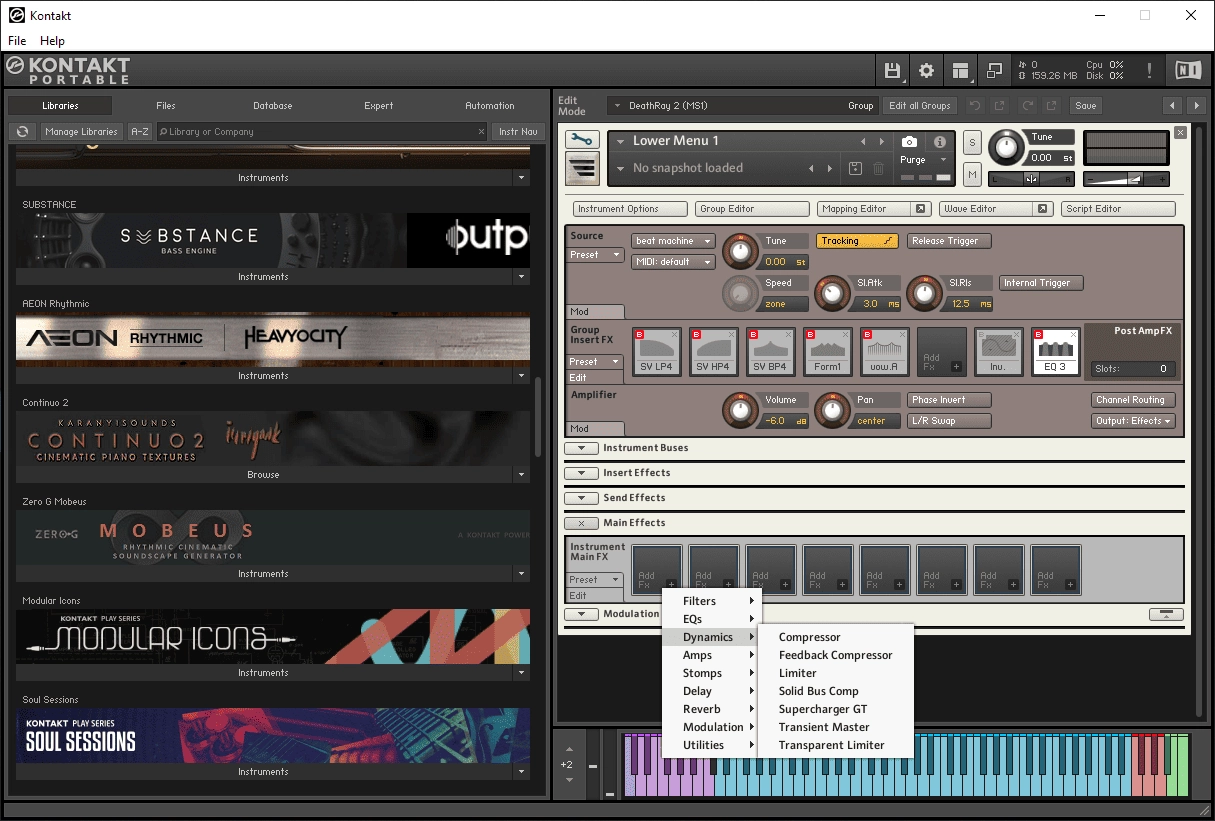
Task: Show the instrument info icon
Action: [x=940, y=142]
